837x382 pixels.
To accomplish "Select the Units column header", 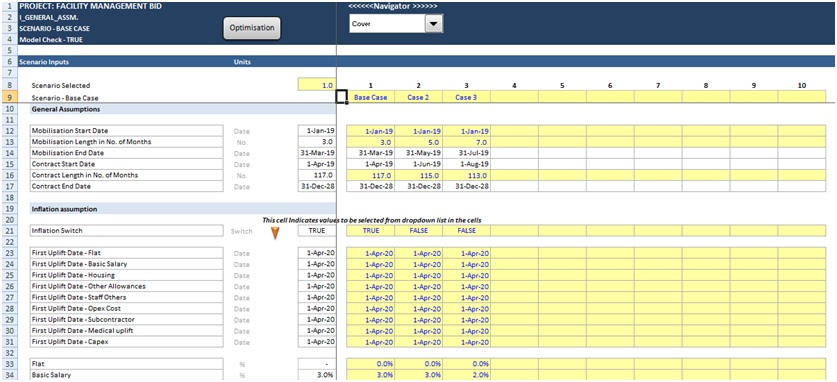I will [242, 62].
